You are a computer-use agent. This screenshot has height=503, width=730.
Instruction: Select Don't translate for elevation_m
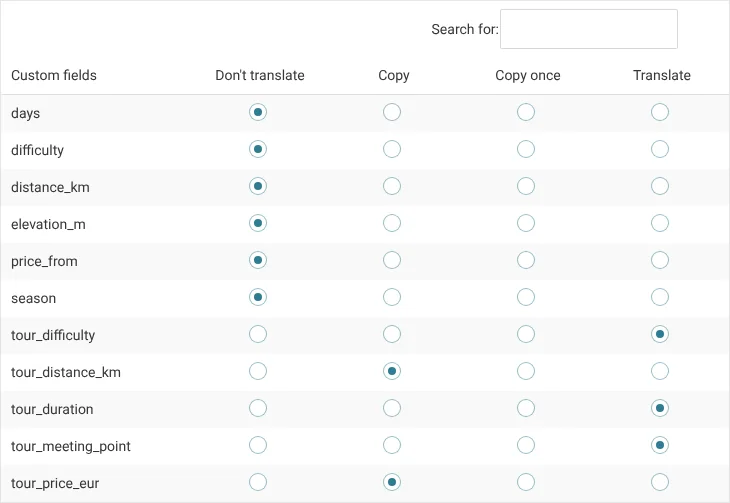coord(258,223)
